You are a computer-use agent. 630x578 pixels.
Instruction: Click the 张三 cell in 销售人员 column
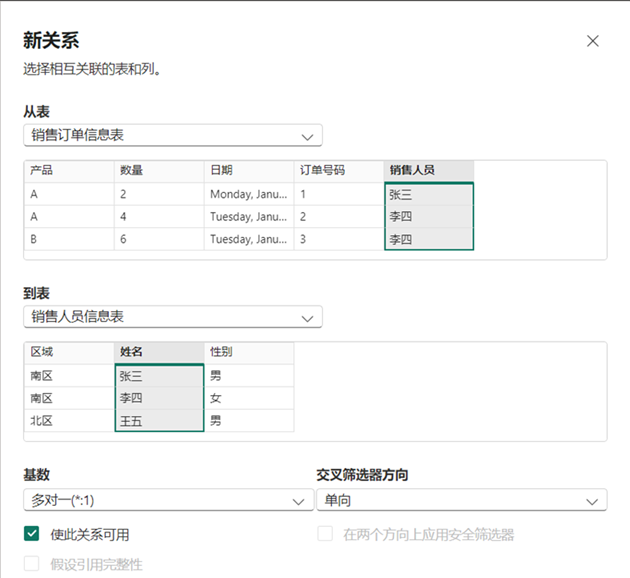tap(428, 194)
